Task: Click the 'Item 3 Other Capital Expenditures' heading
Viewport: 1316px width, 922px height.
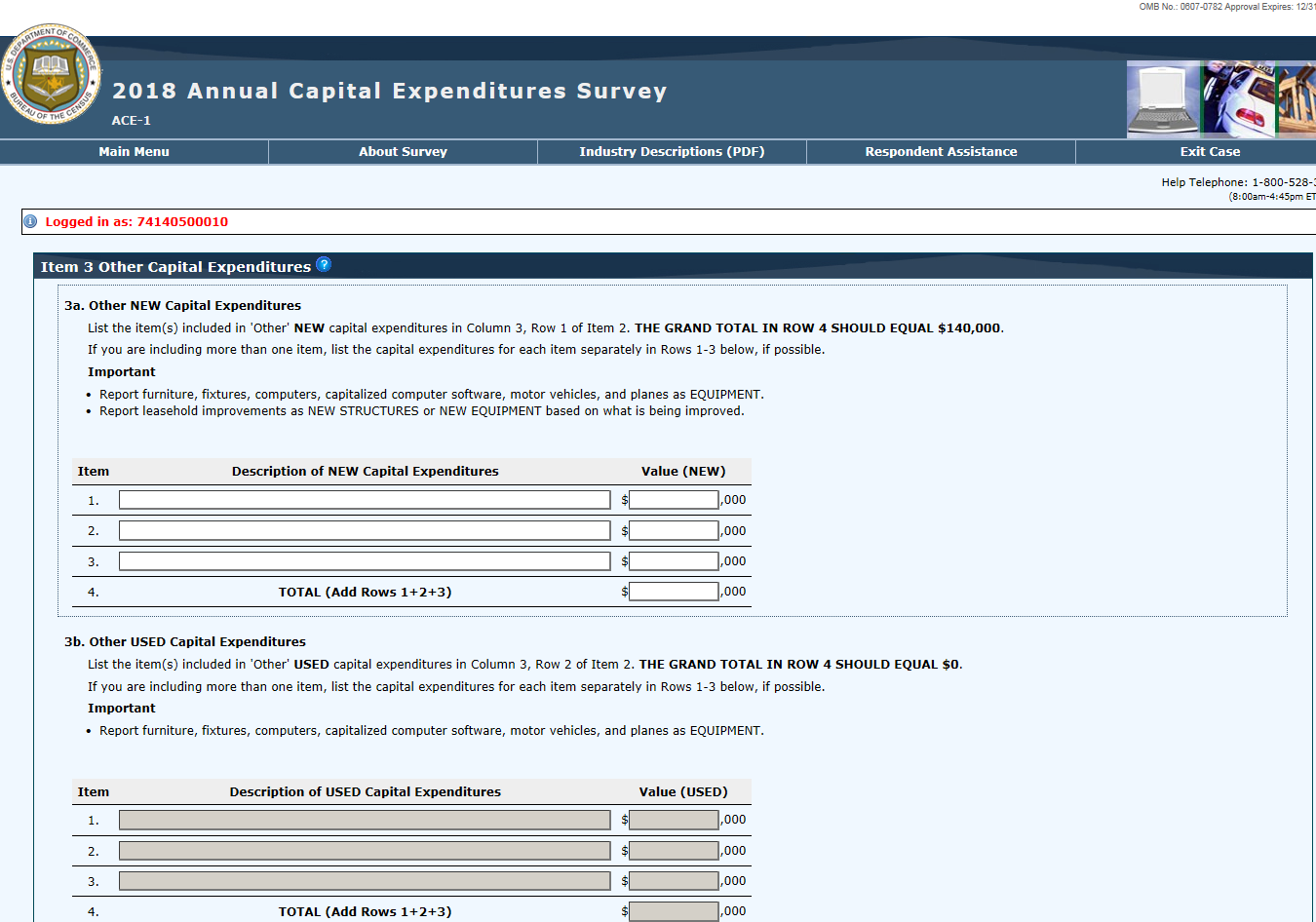Action: pyautogui.click(x=175, y=267)
